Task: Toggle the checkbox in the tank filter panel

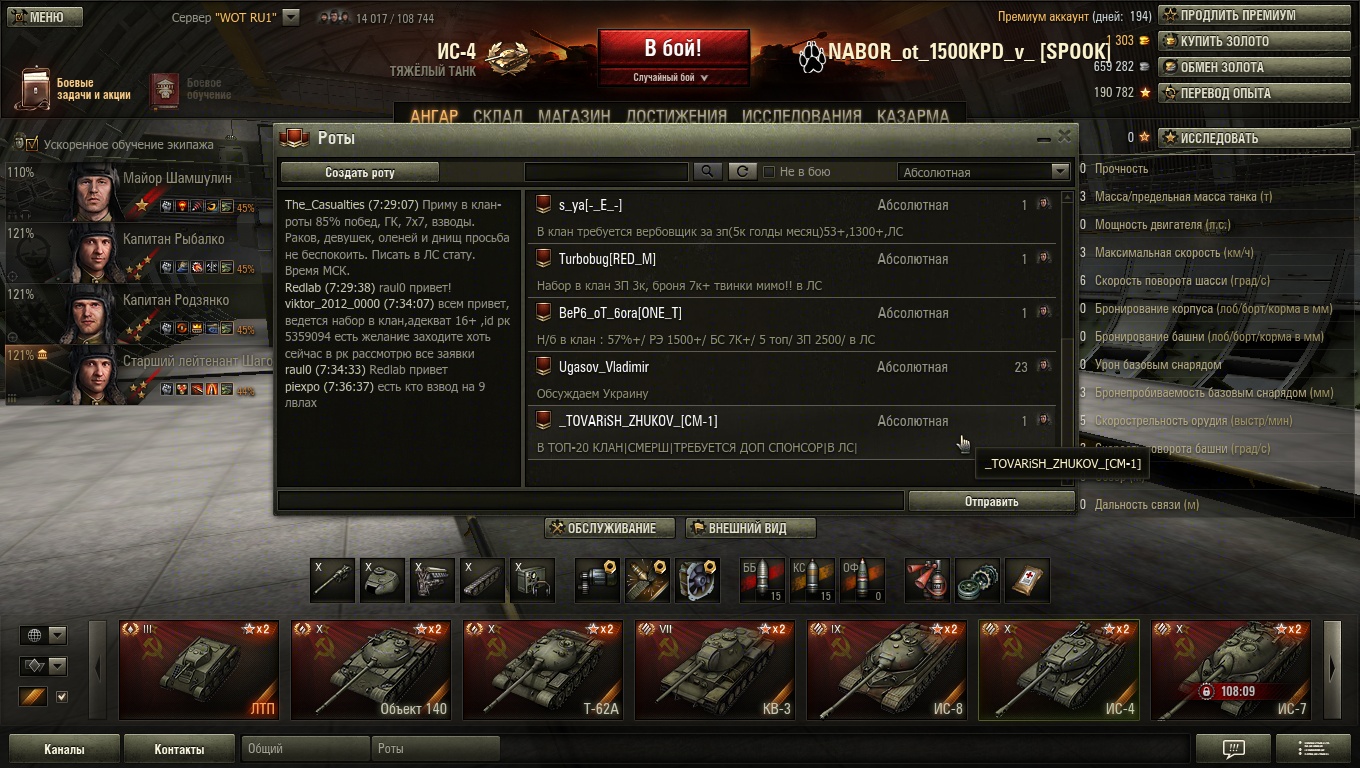Action: point(62,697)
